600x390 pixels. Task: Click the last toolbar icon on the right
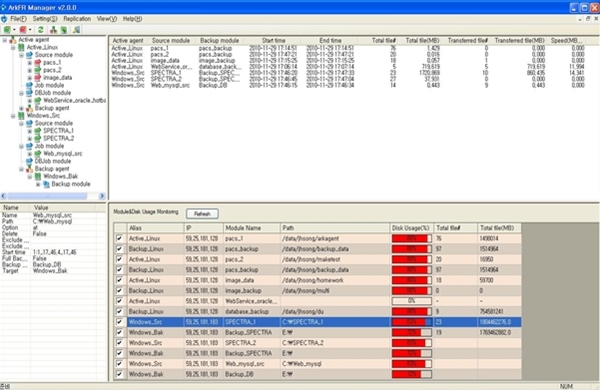click(77, 29)
